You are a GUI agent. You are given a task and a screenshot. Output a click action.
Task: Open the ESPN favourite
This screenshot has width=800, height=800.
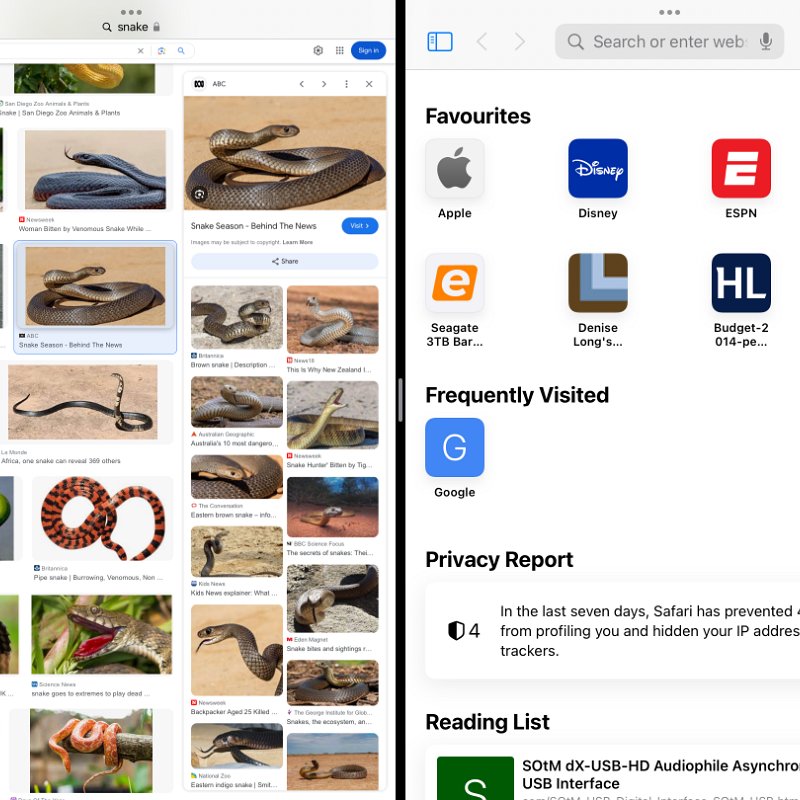point(741,179)
